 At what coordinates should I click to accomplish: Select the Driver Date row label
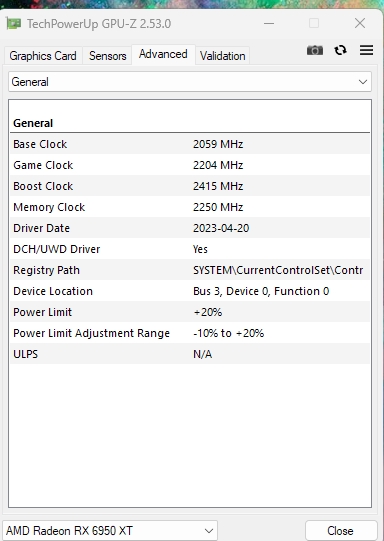(x=41, y=228)
